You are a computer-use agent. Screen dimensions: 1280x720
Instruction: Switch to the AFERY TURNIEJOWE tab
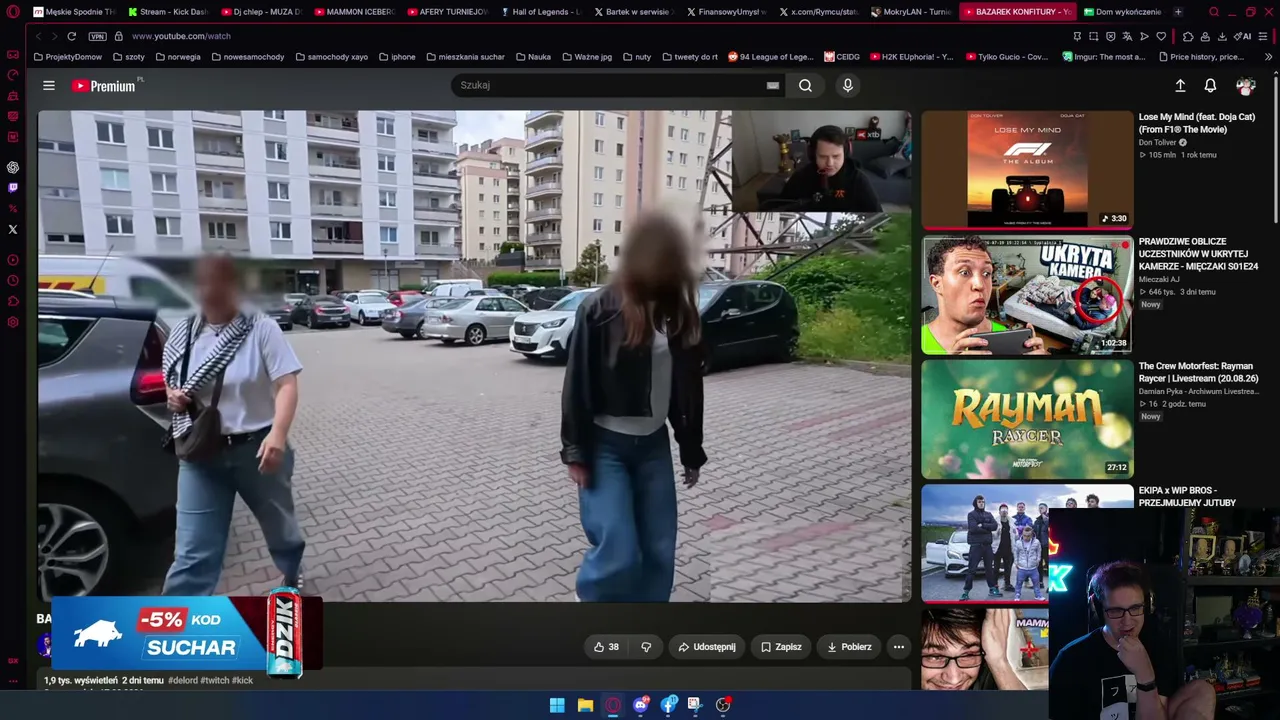447,12
